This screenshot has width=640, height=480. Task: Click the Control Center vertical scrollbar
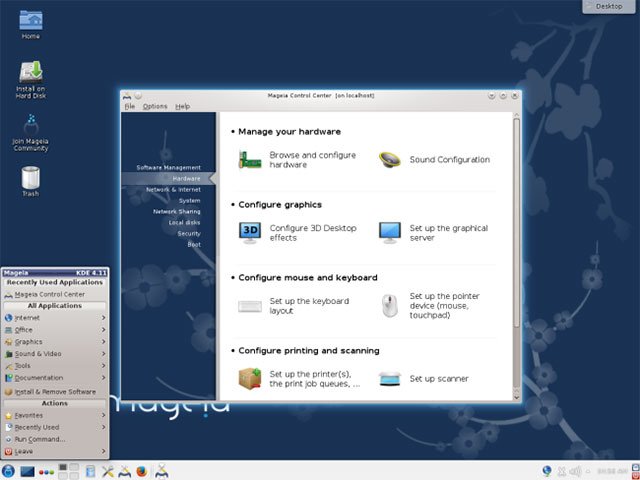point(516,223)
